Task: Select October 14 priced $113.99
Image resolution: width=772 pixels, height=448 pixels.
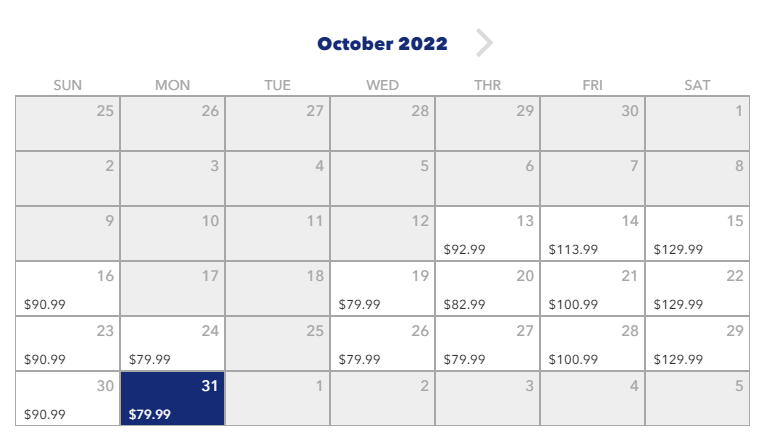Action: (592, 233)
